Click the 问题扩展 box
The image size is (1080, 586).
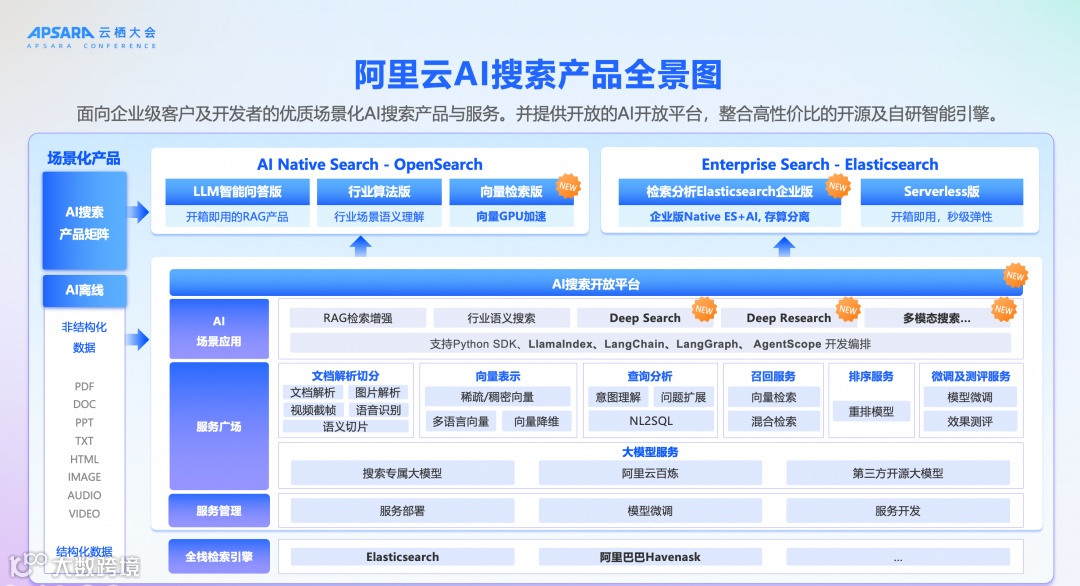pos(683,397)
